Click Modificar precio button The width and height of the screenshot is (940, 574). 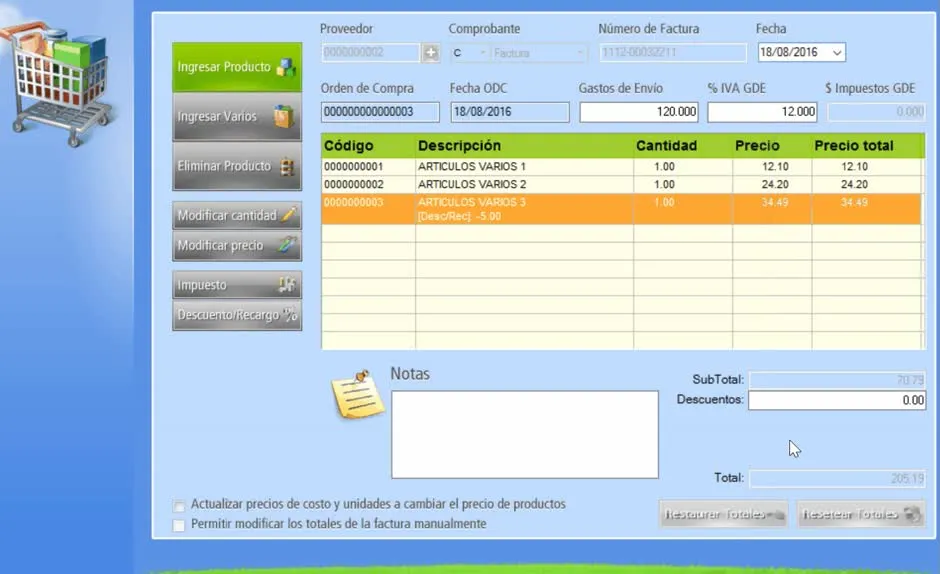(x=237, y=246)
